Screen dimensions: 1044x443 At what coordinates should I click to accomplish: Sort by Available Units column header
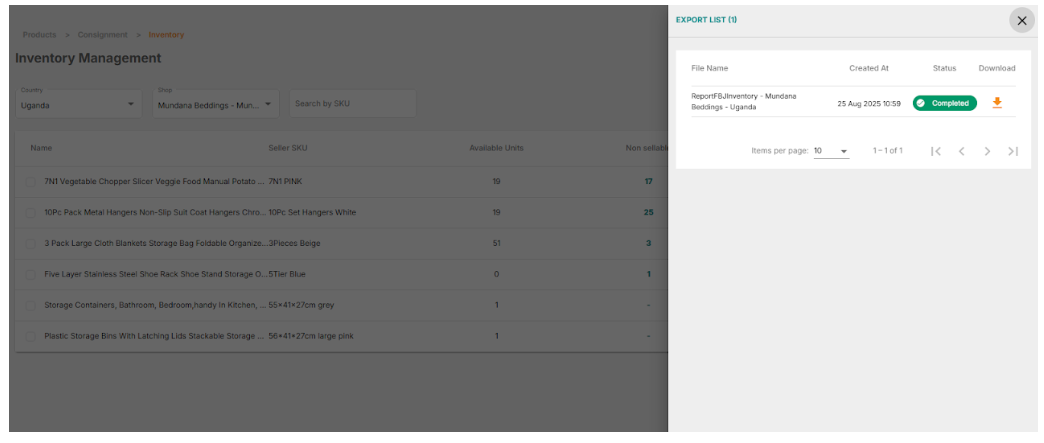(496, 148)
